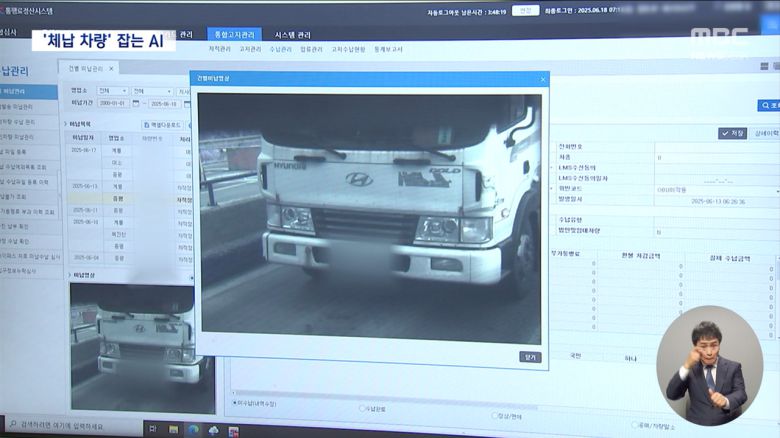Click the enlarged truck image in the popup
Image resolution: width=780 pixels, height=438 pixels.
(370, 218)
